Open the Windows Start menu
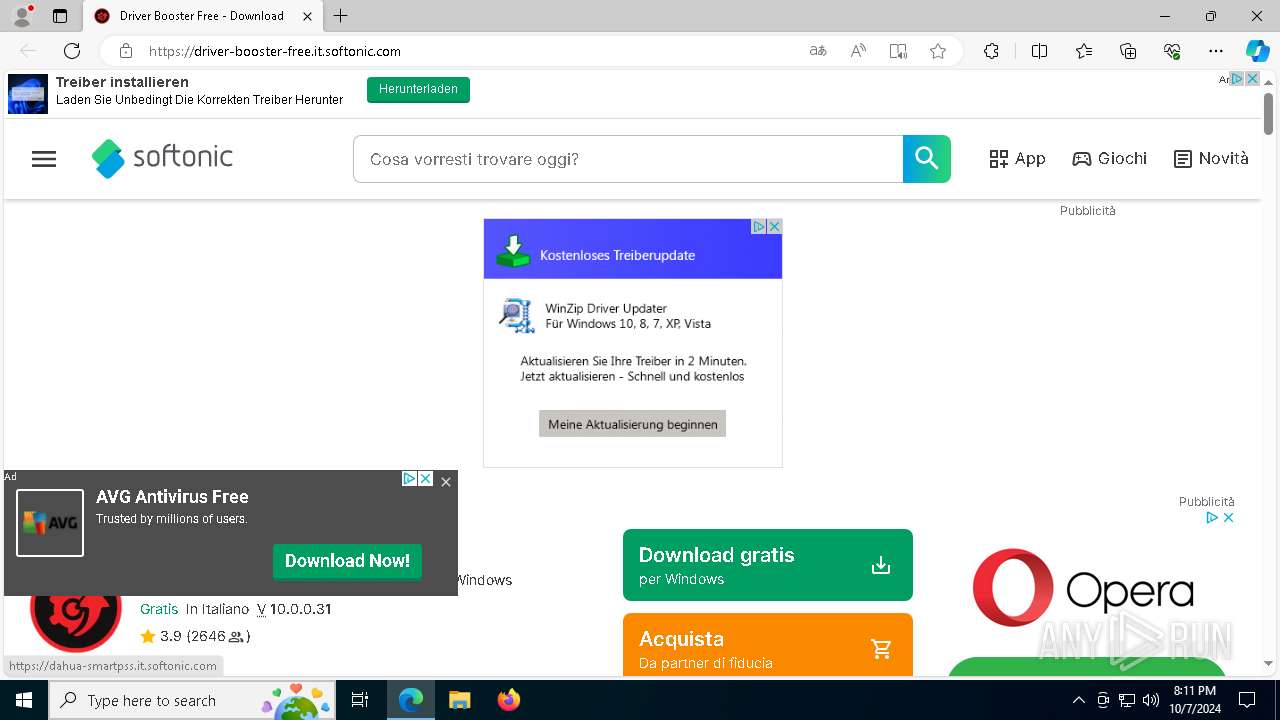The image size is (1280, 720). point(24,700)
